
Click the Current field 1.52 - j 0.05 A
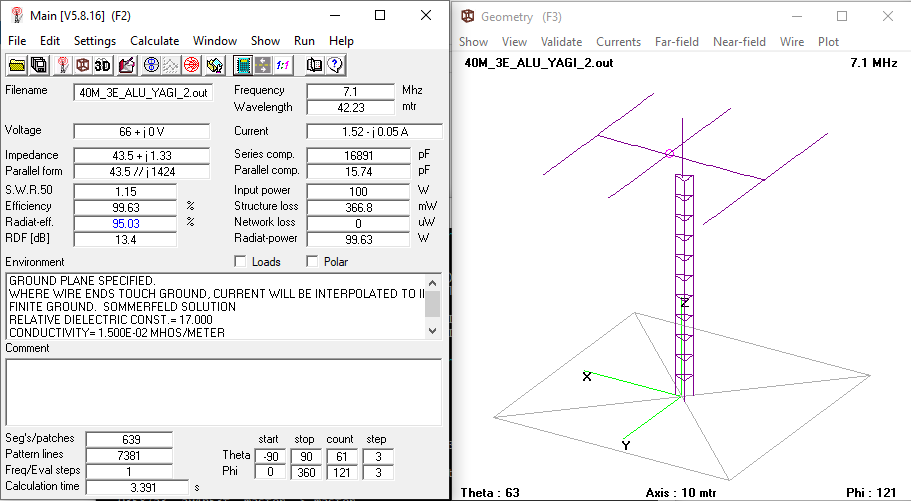(x=374, y=132)
